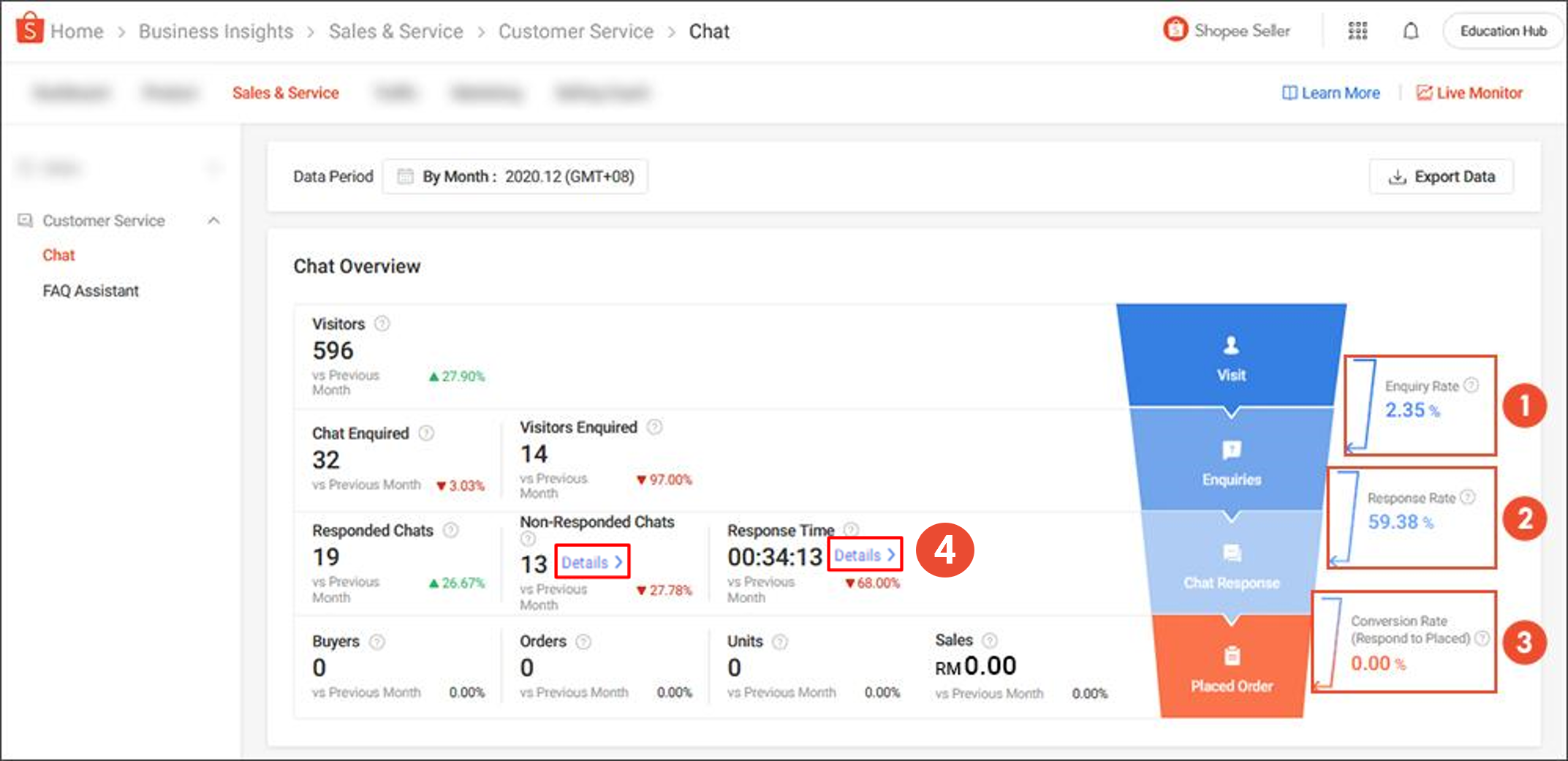Collapse the Customer Service sidebar section
This screenshot has width=1568, height=761.
click(213, 221)
